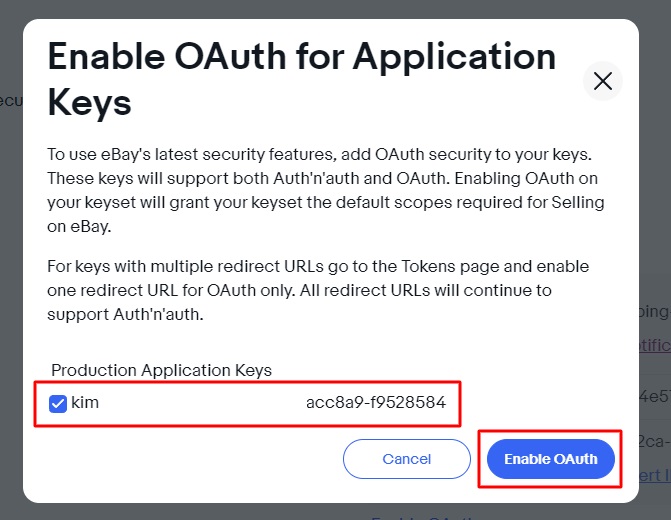
Task: Uncheck the kim application key checkbox
Action: tap(58, 404)
